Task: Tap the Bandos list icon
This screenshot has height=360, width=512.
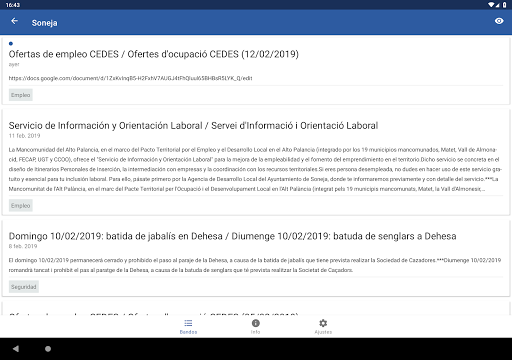Action: tap(188, 323)
